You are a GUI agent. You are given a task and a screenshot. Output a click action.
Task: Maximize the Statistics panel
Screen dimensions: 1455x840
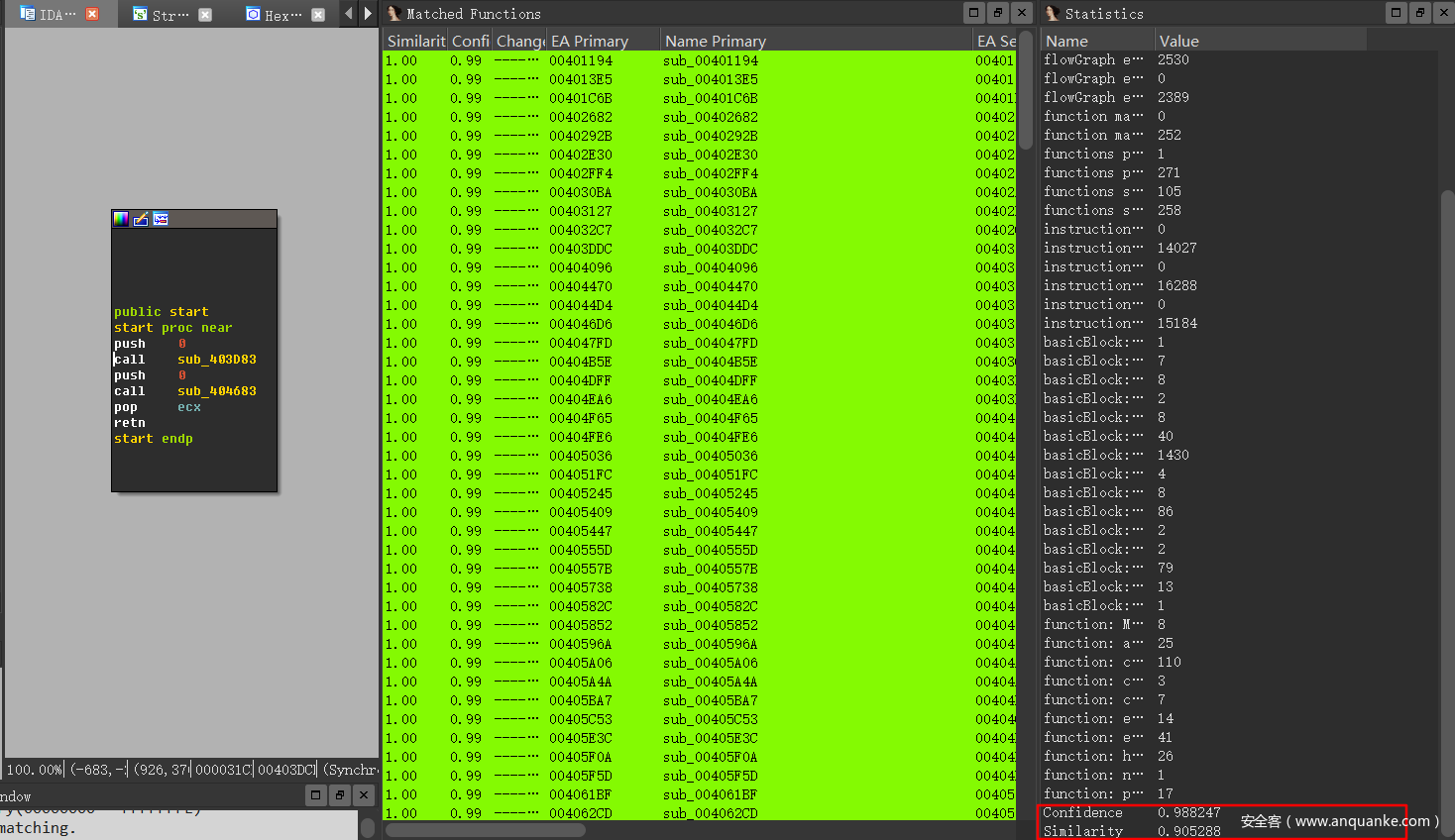pos(1397,13)
